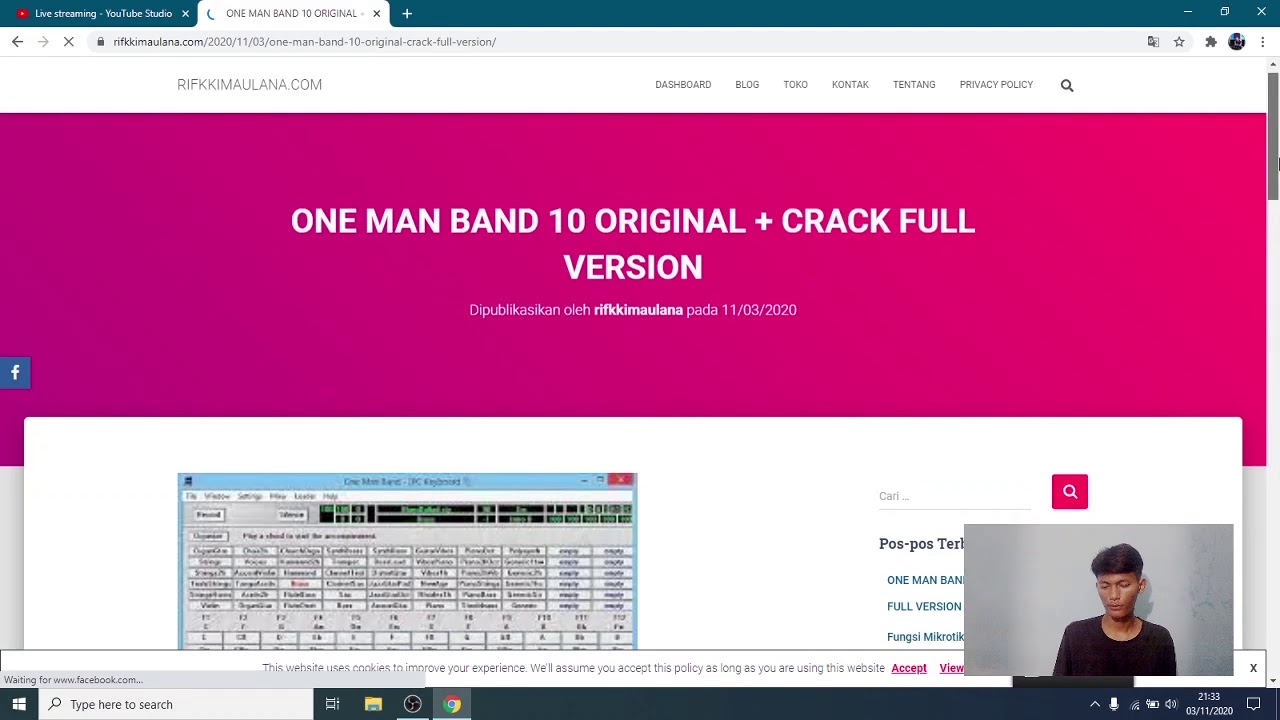Viewport: 1280px width, 720px height.
Task: Open the Chrome three-dot menu
Action: (x=1263, y=42)
